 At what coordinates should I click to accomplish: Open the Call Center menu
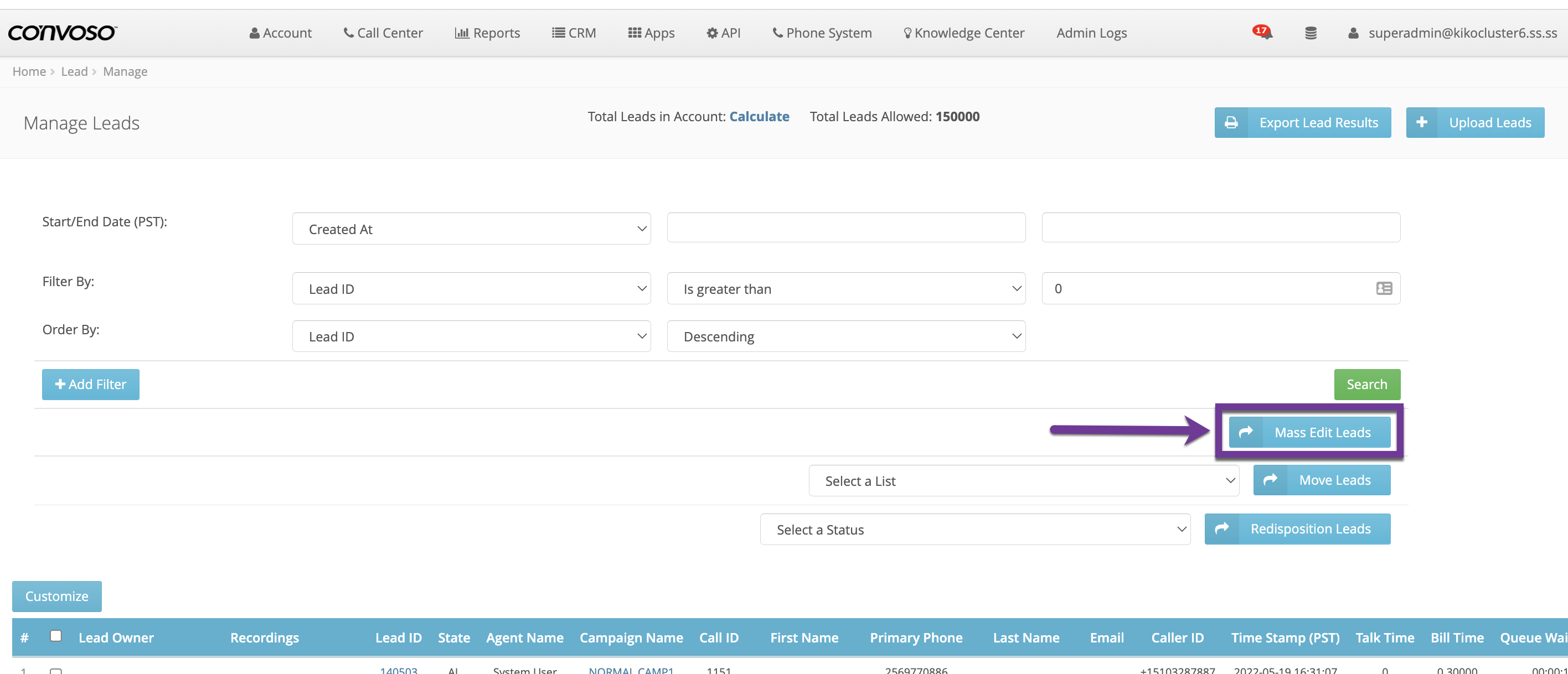point(383,33)
